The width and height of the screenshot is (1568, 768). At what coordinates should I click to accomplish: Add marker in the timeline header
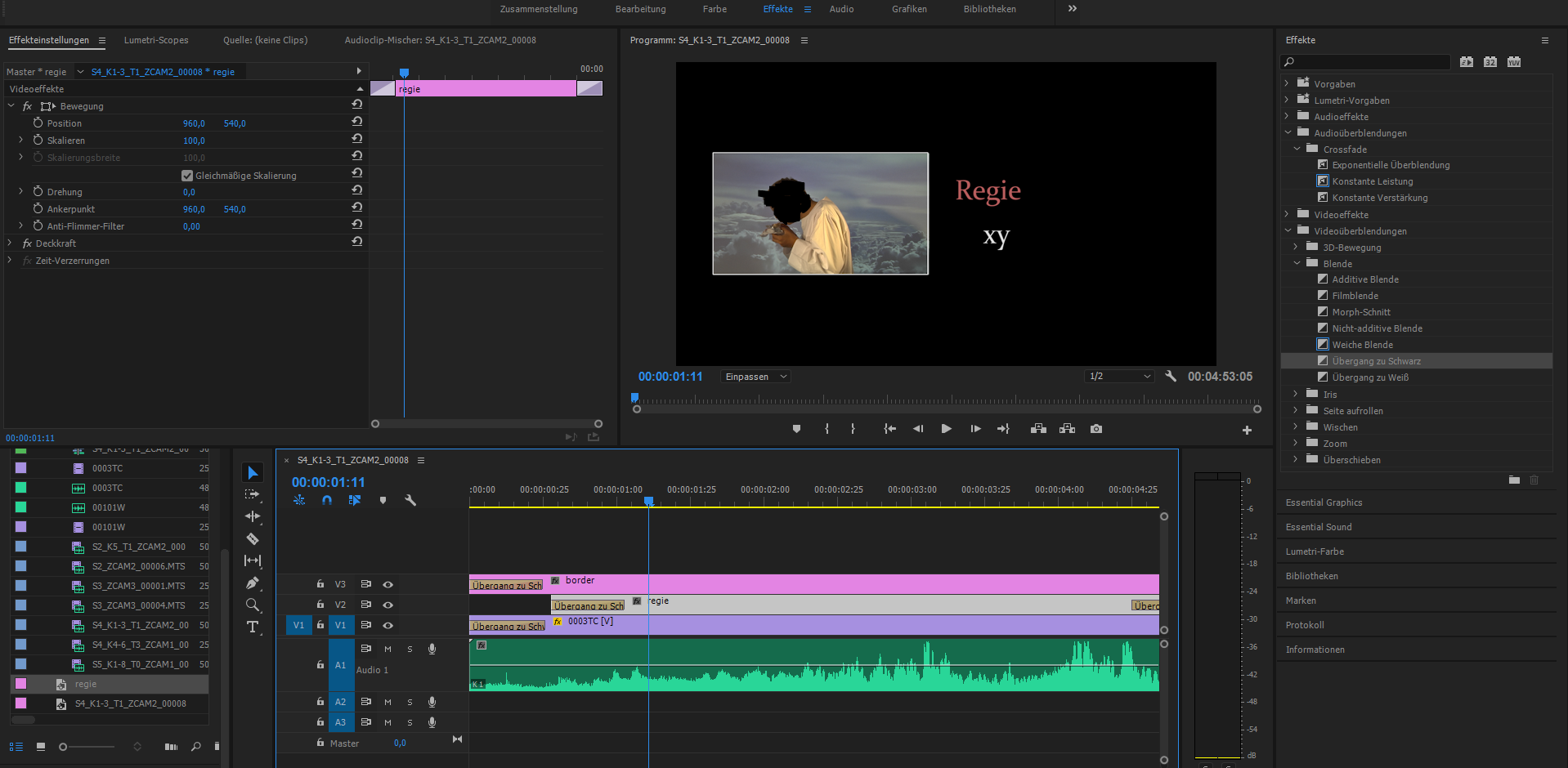coord(383,500)
